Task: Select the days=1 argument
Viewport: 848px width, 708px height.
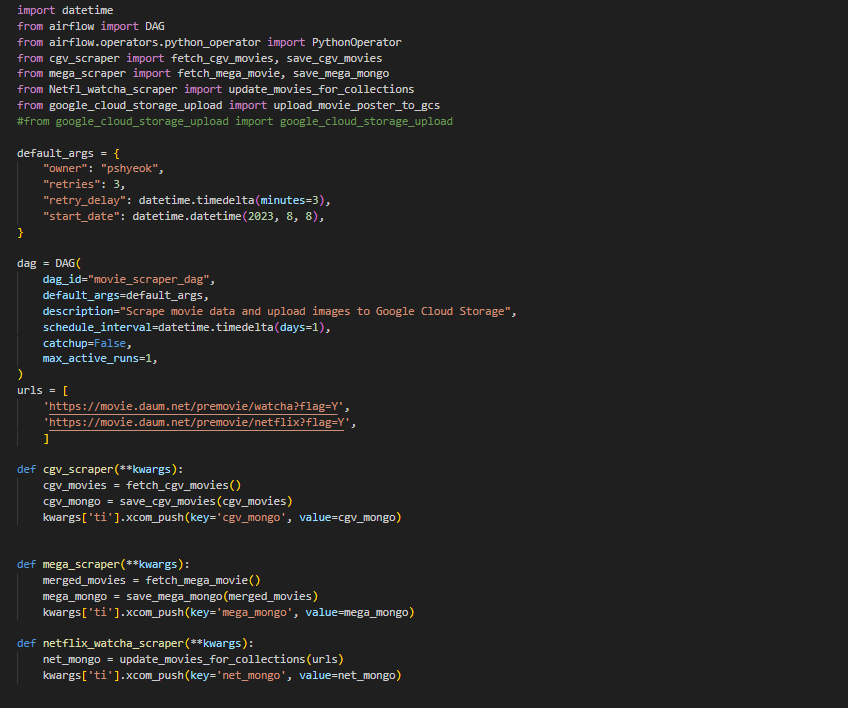Action: point(299,327)
